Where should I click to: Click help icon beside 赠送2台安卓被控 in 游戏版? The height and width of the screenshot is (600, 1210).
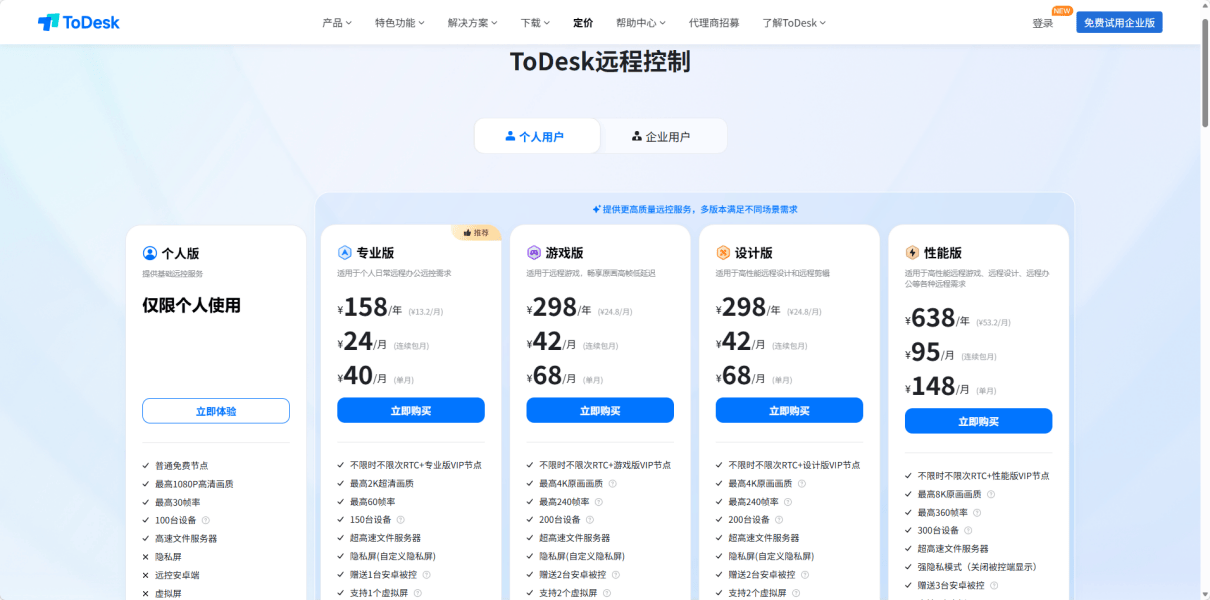pyautogui.click(x=615, y=575)
